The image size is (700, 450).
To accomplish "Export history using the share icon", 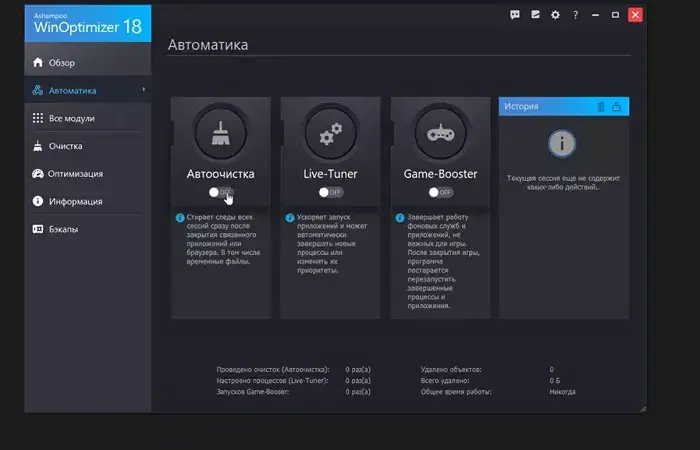I will (617, 106).
